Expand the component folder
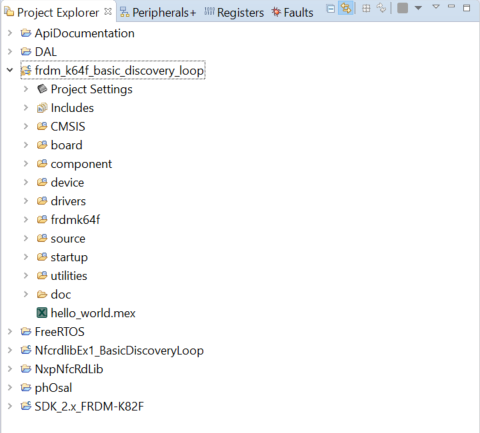The width and height of the screenshot is (480, 433). coord(26,164)
